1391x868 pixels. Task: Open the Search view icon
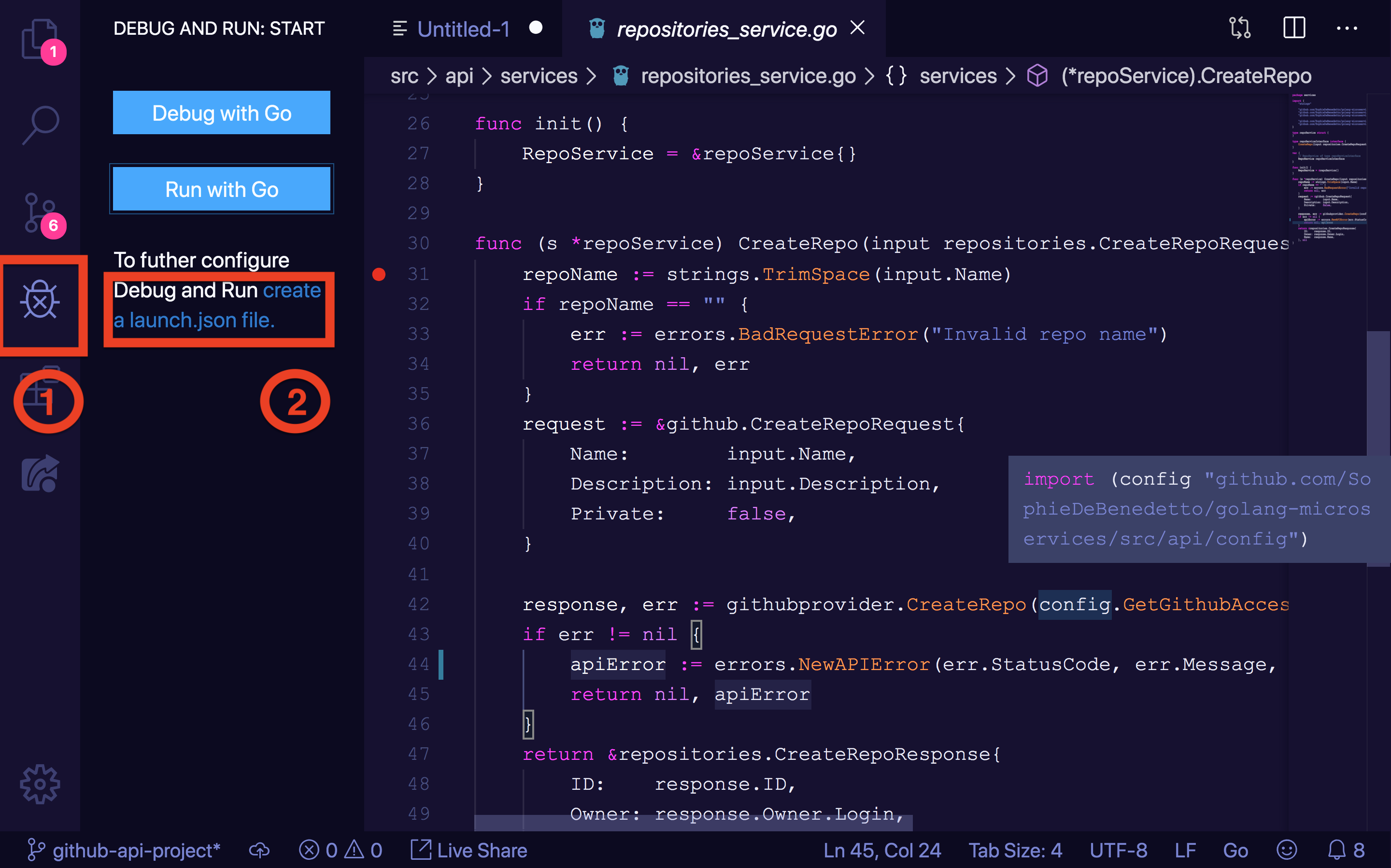[x=40, y=124]
